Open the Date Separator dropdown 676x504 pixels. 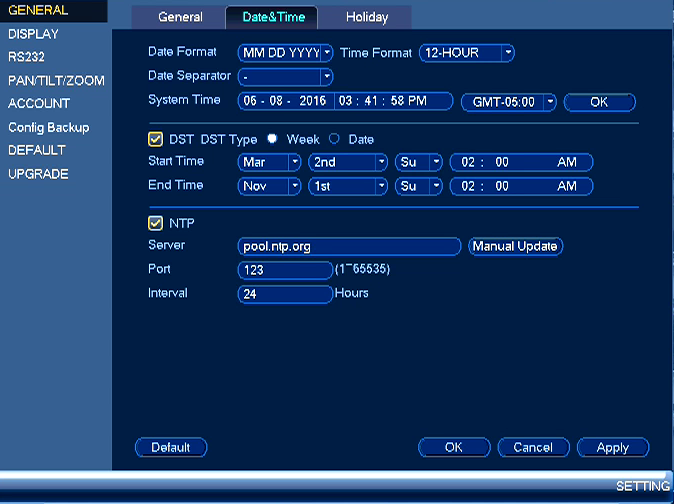(x=285, y=77)
